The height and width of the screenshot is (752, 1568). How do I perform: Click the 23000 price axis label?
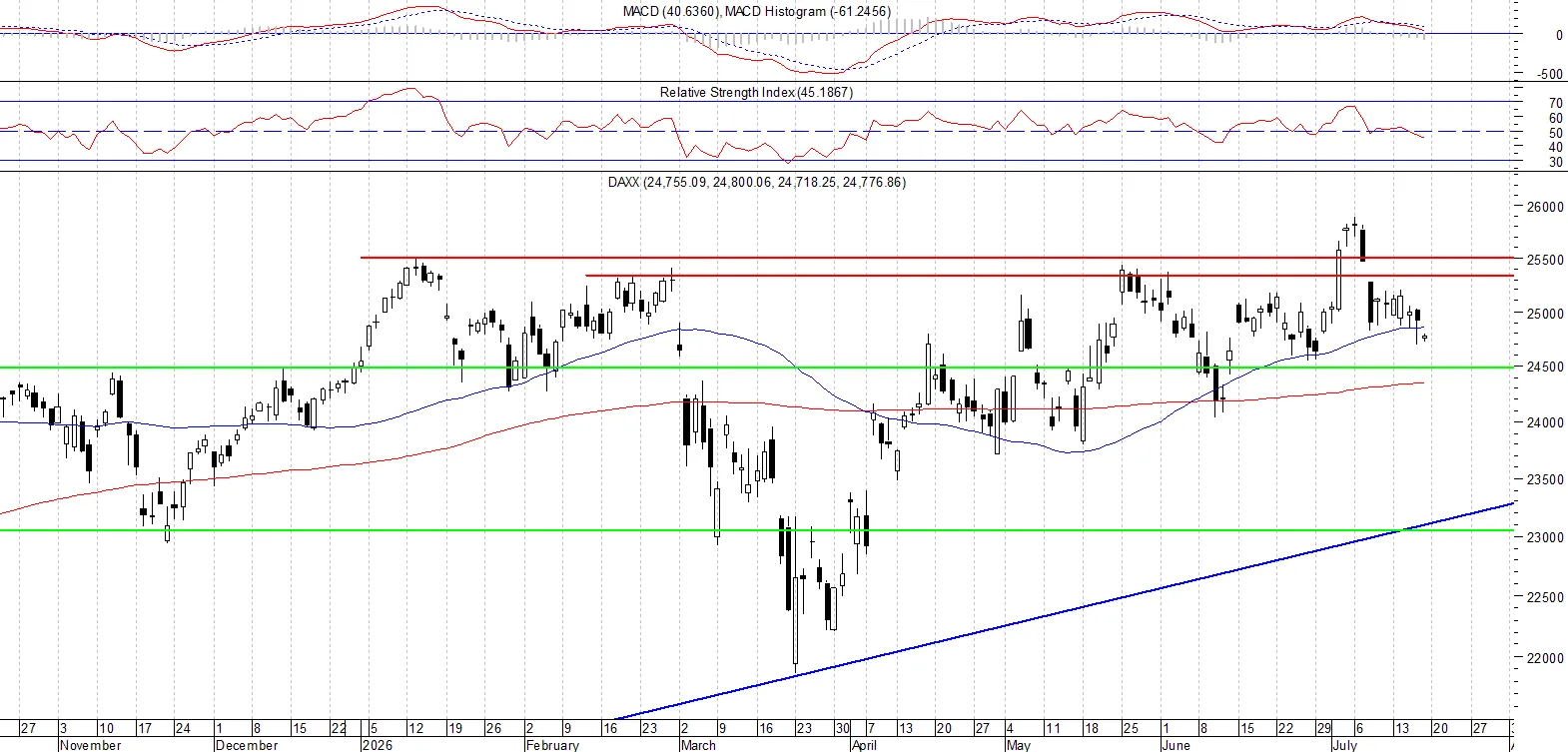coord(1544,537)
